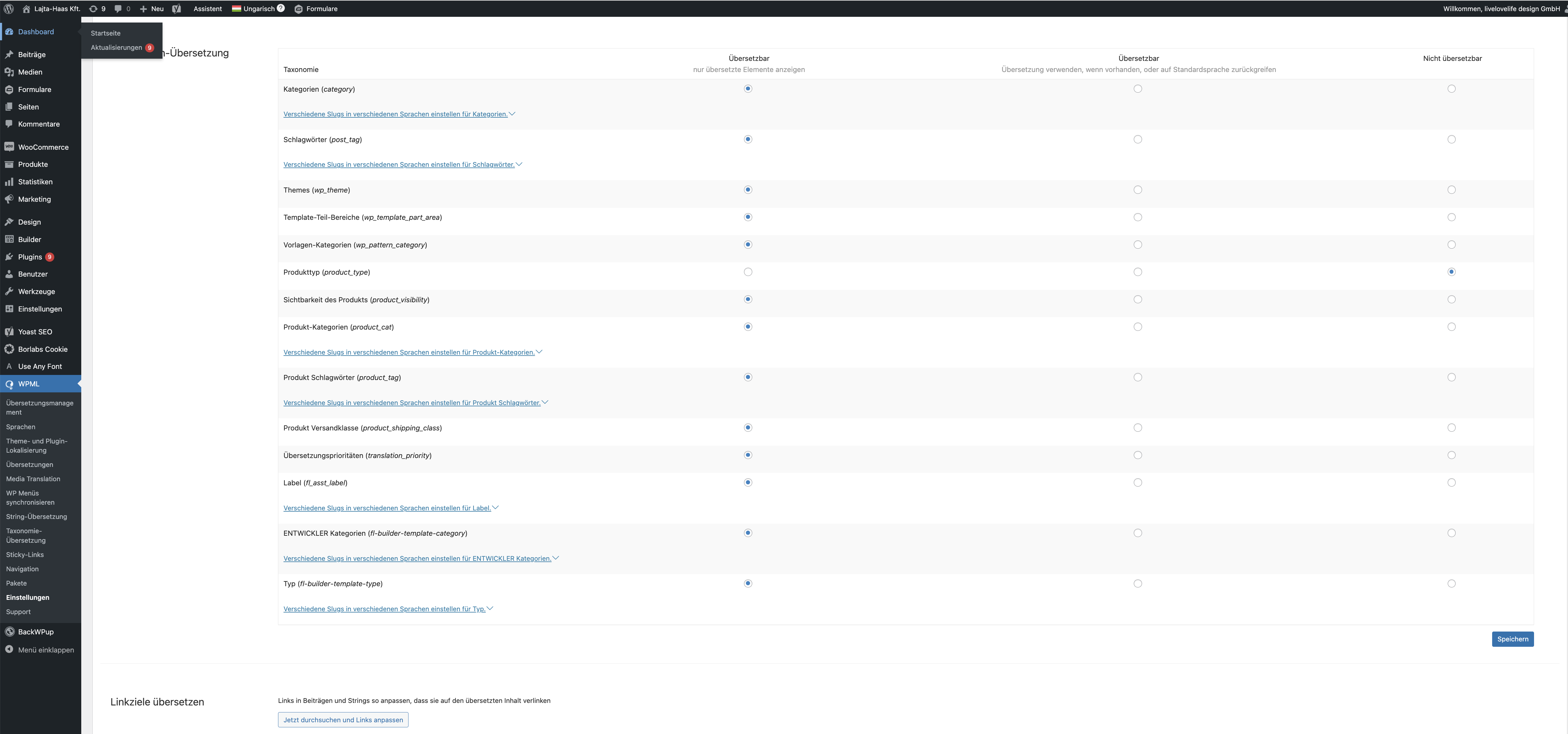Click the help icon beside Ungarisch
This screenshot has height=734, width=1568.
(281, 8)
